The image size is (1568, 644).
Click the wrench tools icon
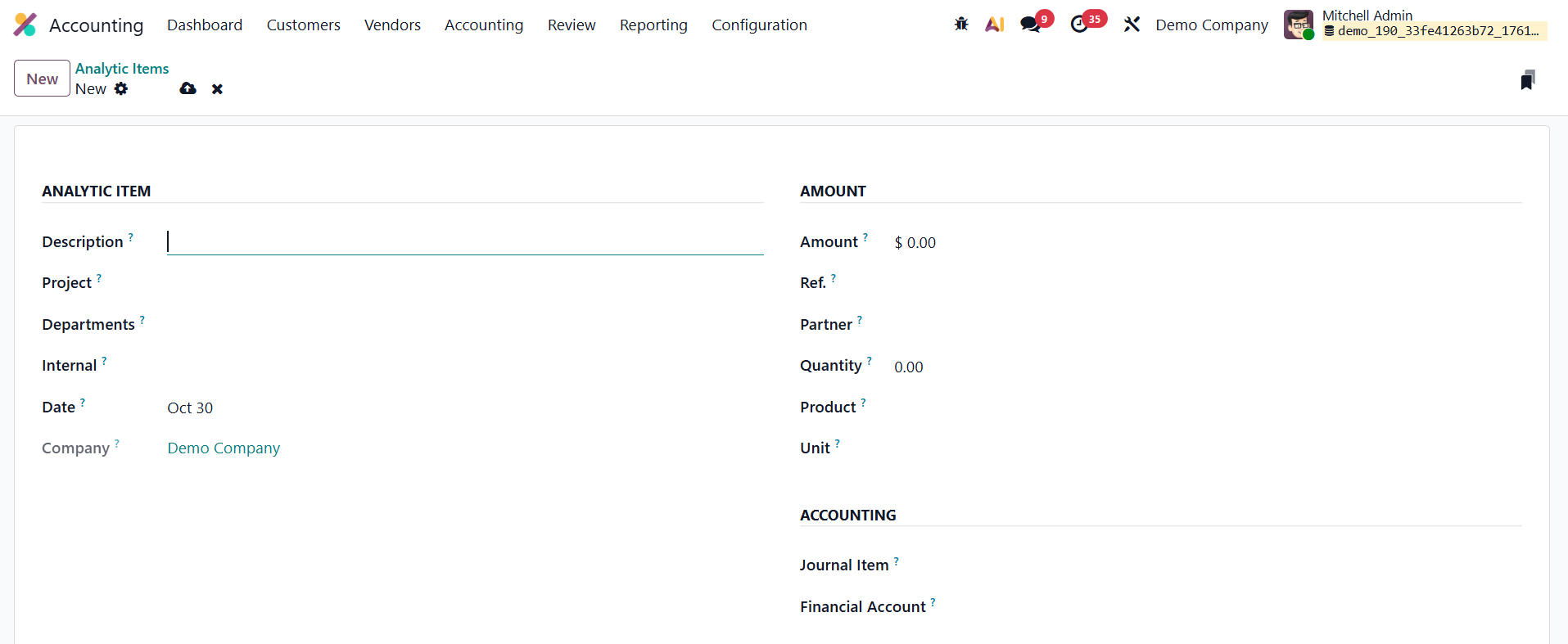point(1132,25)
